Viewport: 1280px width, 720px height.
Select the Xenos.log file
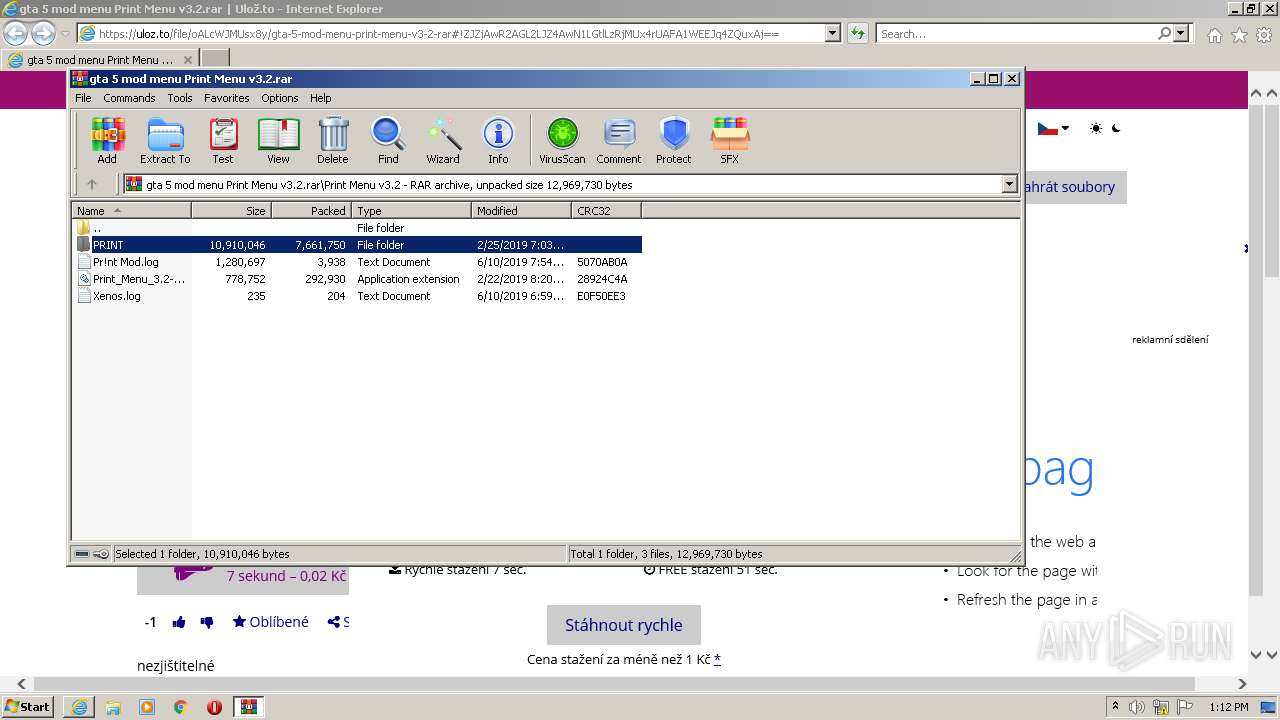357,296
